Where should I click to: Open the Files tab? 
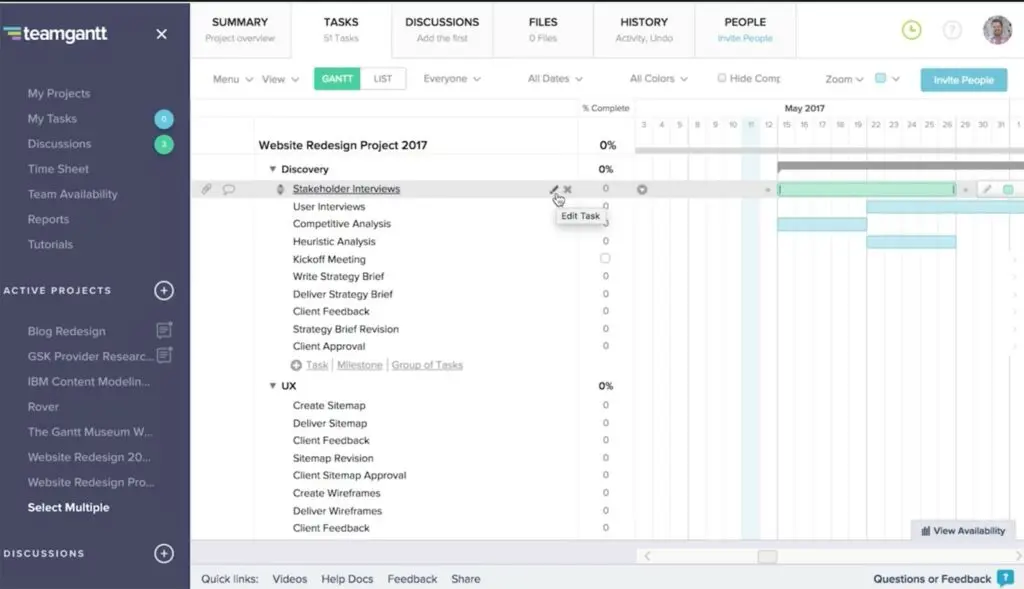pos(543,29)
